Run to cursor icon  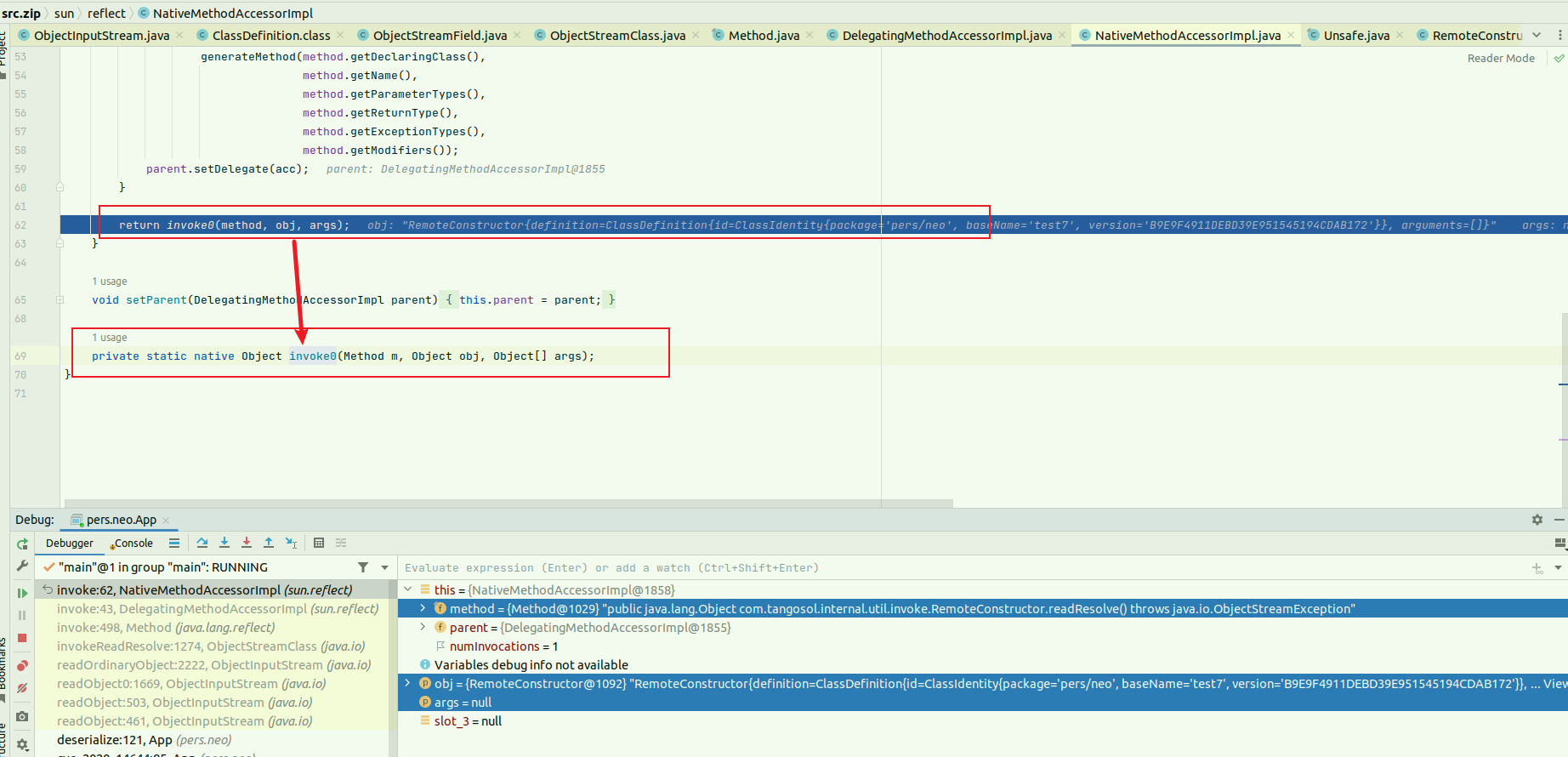tap(291, 543)
